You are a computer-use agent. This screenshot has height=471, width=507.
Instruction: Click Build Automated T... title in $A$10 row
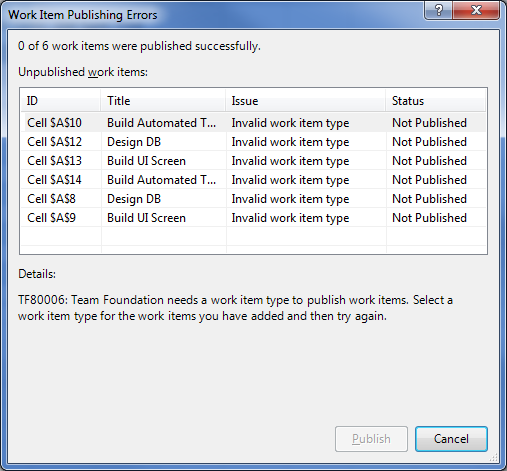(161, 123)
